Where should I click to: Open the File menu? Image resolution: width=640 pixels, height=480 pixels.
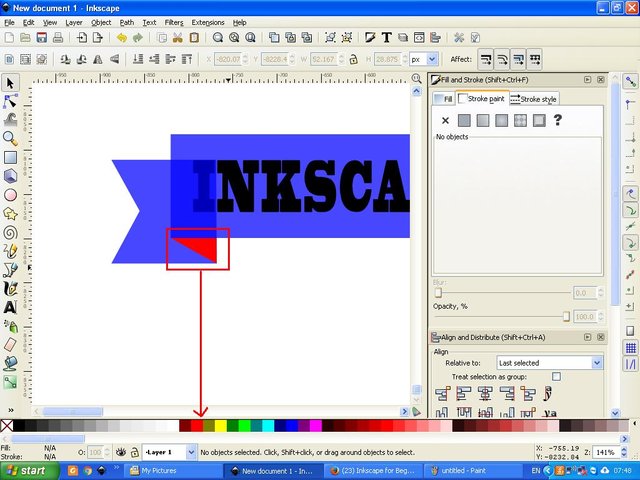pos(9,22)
